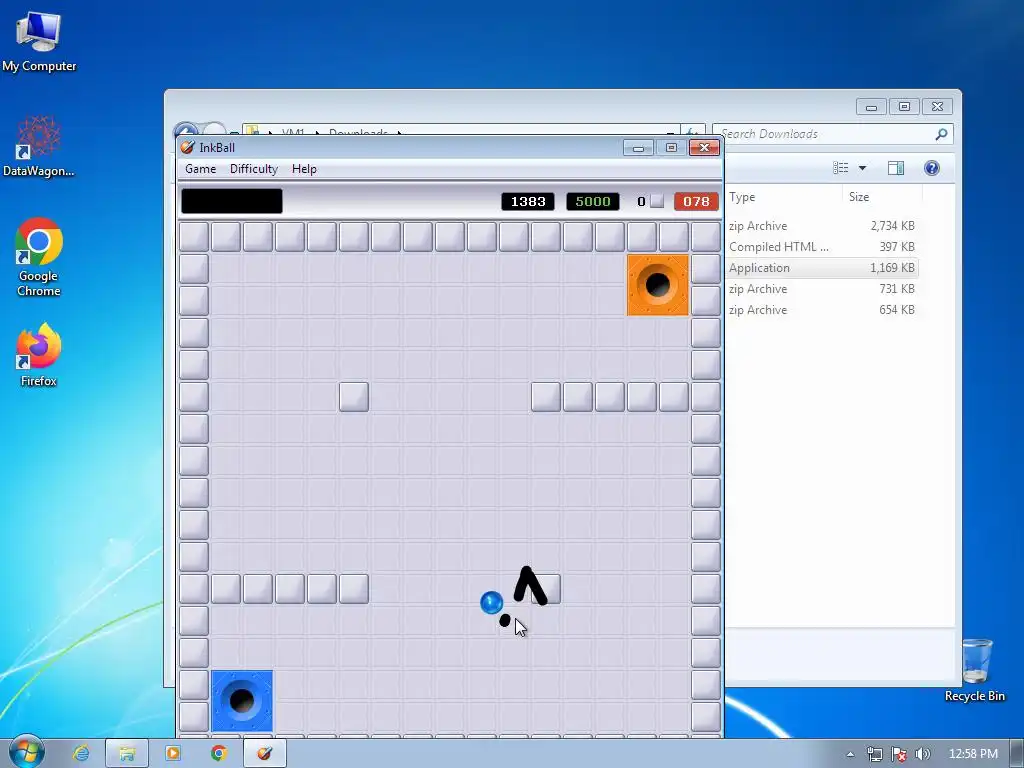Select the 2,734 KB zip Archive row
This screenshot has height=768, width=1024.
coord(822,226)
